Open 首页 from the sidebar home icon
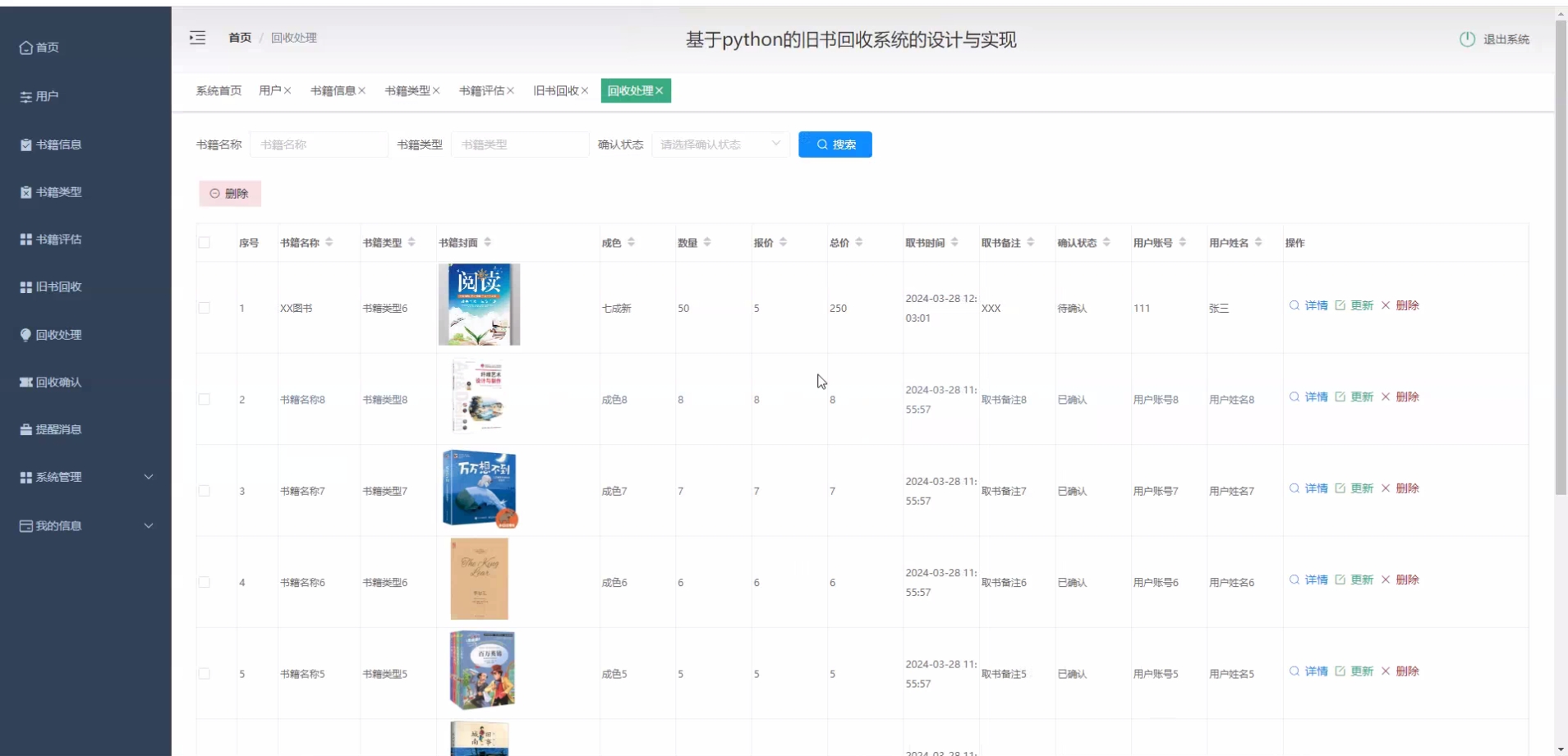Screen dimensions: 1568x756 point(26,48)
